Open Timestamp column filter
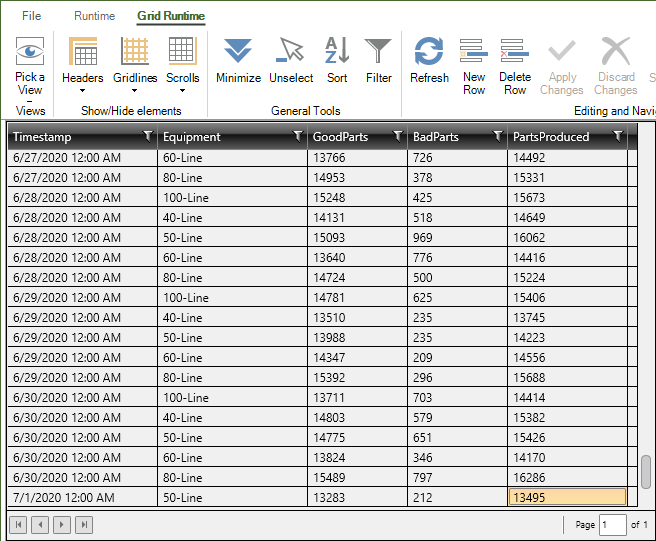This screenshot has width=656, height=541. (x=148, y=136)
